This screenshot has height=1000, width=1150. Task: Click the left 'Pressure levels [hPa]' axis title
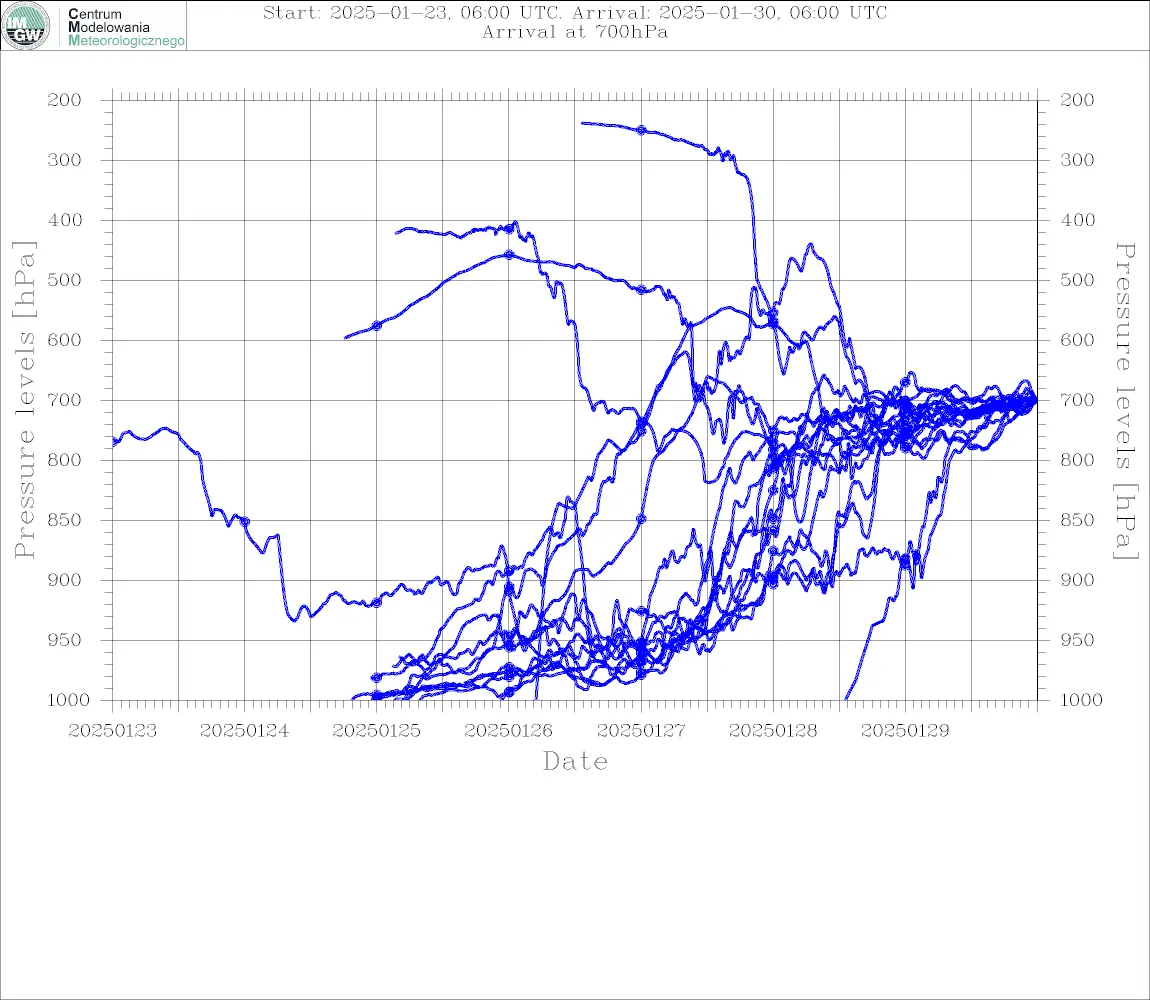click(25, 400)
